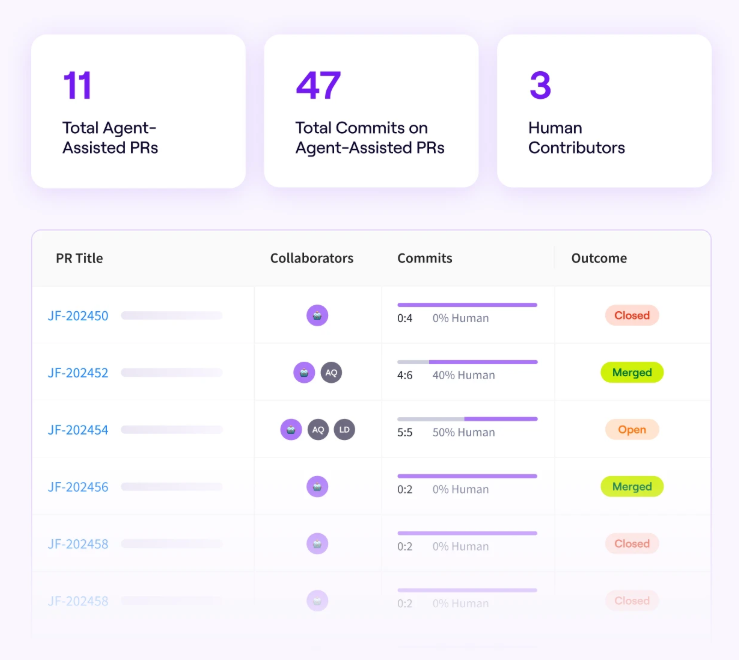Click the 5:5 commit ratio text
The width and height of the screenshot is (739, 660).
tap(405, 432)
